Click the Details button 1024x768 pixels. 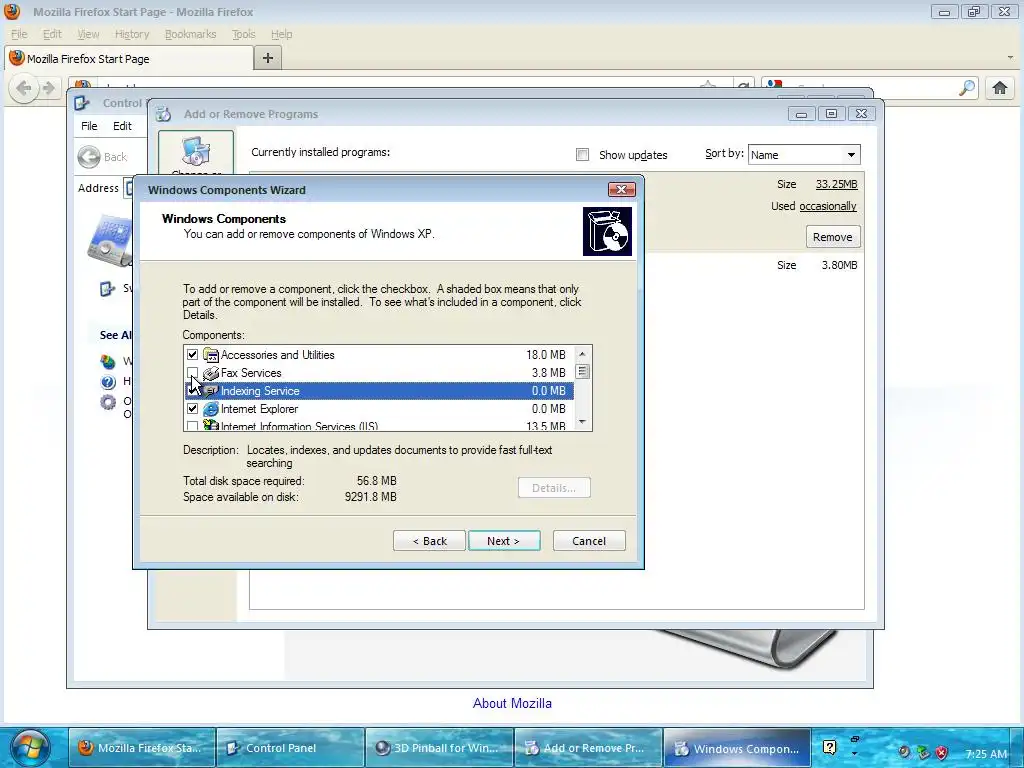pos(554,488)
